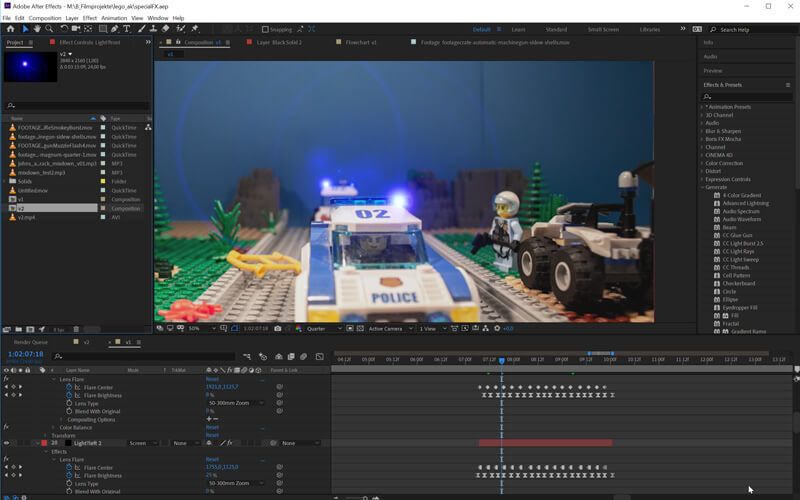Select the Selection arrow tool
This screenshot has height=500, width=800.
[26, 29]
